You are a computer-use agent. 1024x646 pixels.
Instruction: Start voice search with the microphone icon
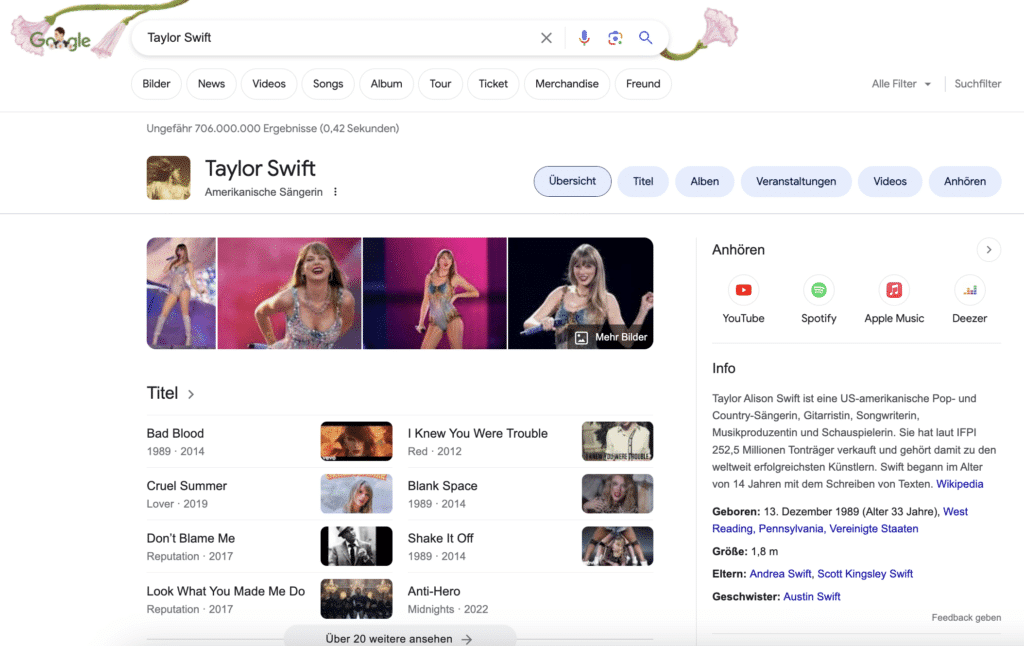click(584, 38)
